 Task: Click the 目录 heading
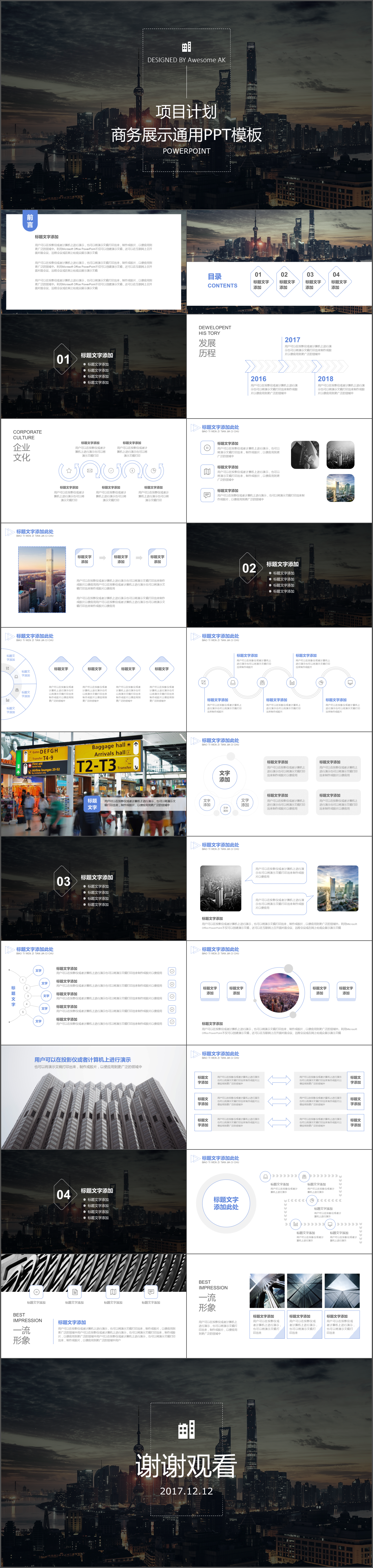pyautogui.click(x=215, y=276)
